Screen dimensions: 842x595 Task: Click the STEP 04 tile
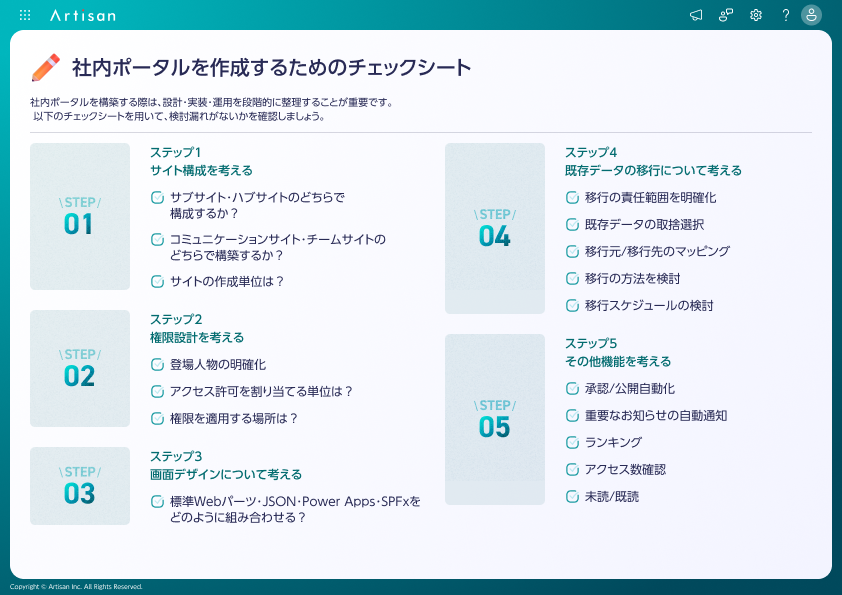[495, 228]
